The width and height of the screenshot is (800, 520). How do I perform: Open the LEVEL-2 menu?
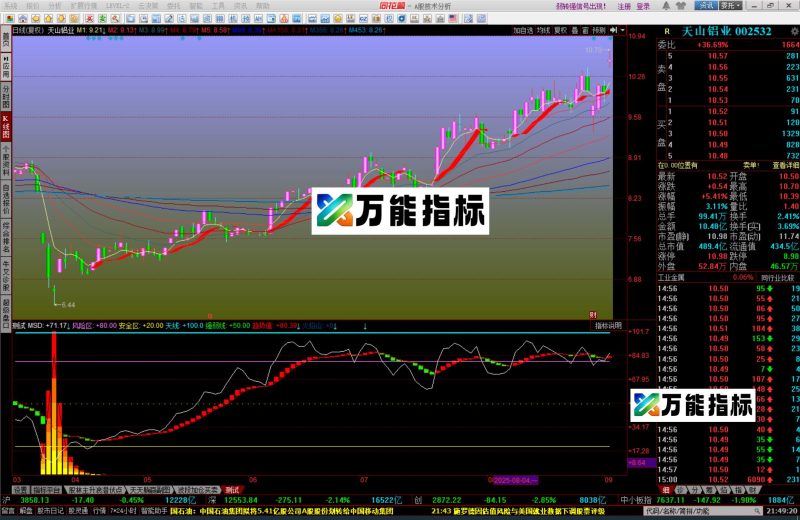[118, 6]
